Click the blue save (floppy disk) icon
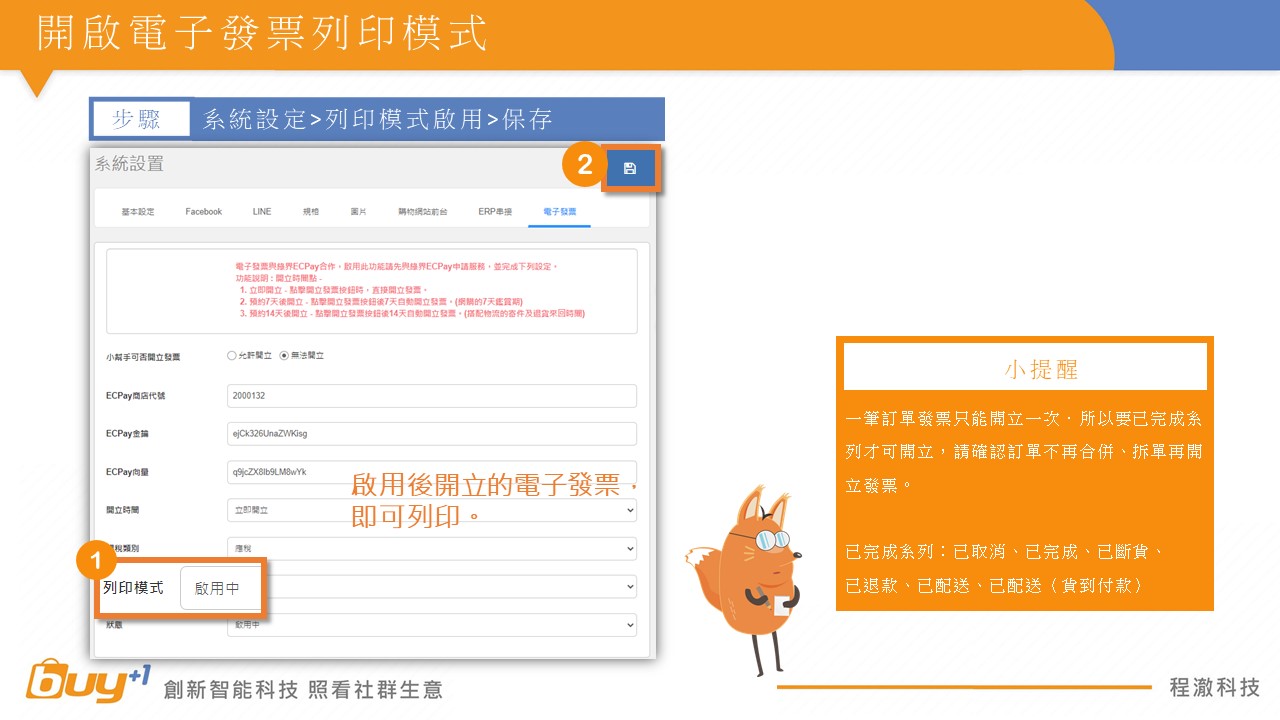Screen dimensions: 1280x720 [x=630, y=168]
